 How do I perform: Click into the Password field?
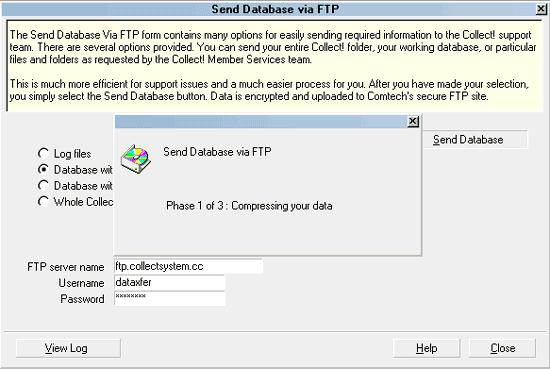point(169,298)
